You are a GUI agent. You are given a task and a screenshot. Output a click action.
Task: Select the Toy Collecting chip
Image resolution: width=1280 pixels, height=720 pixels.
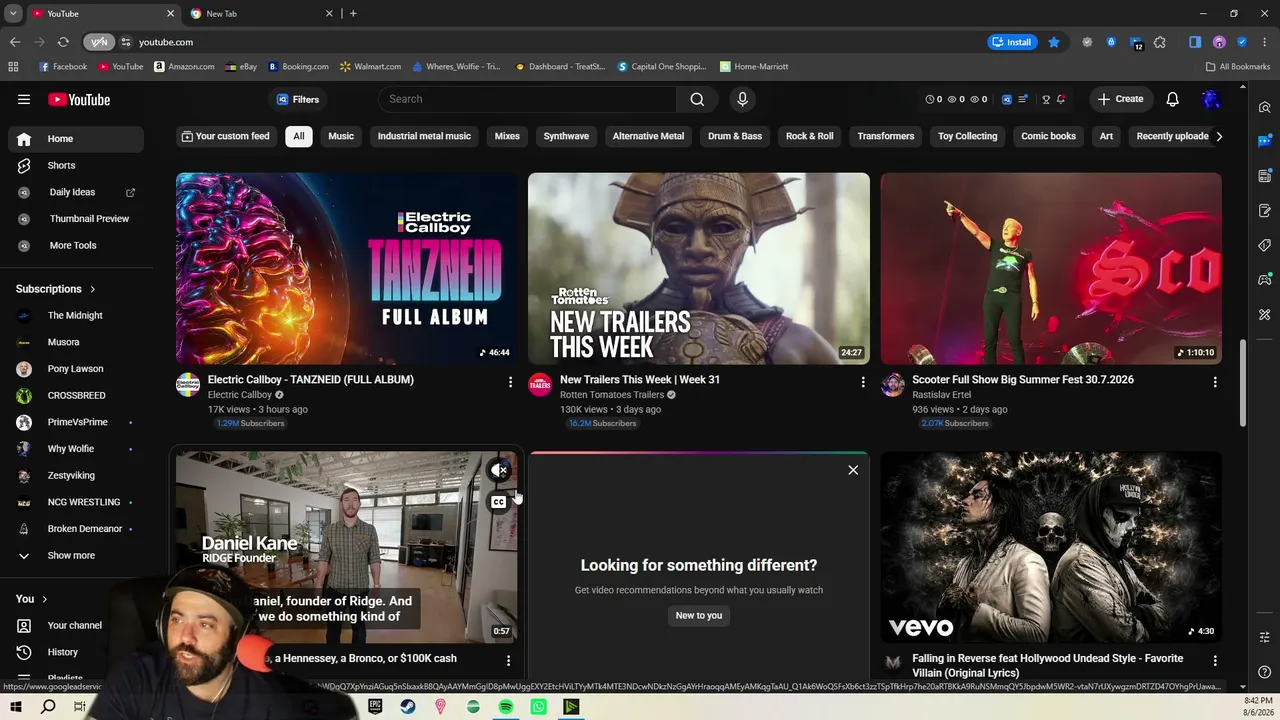967,136
